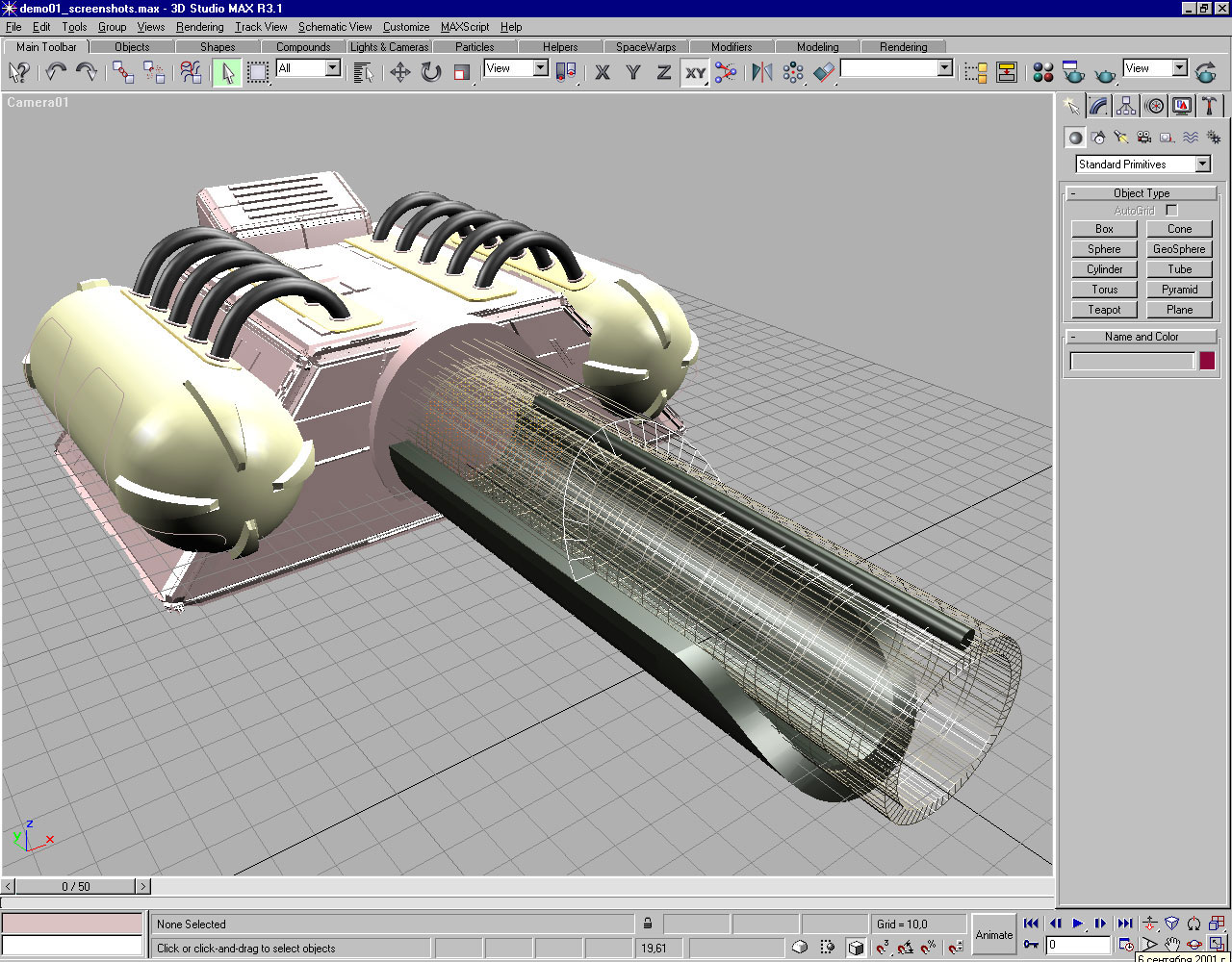
Task: Click the Select by Name tool
Action: (x=363, y=72)
